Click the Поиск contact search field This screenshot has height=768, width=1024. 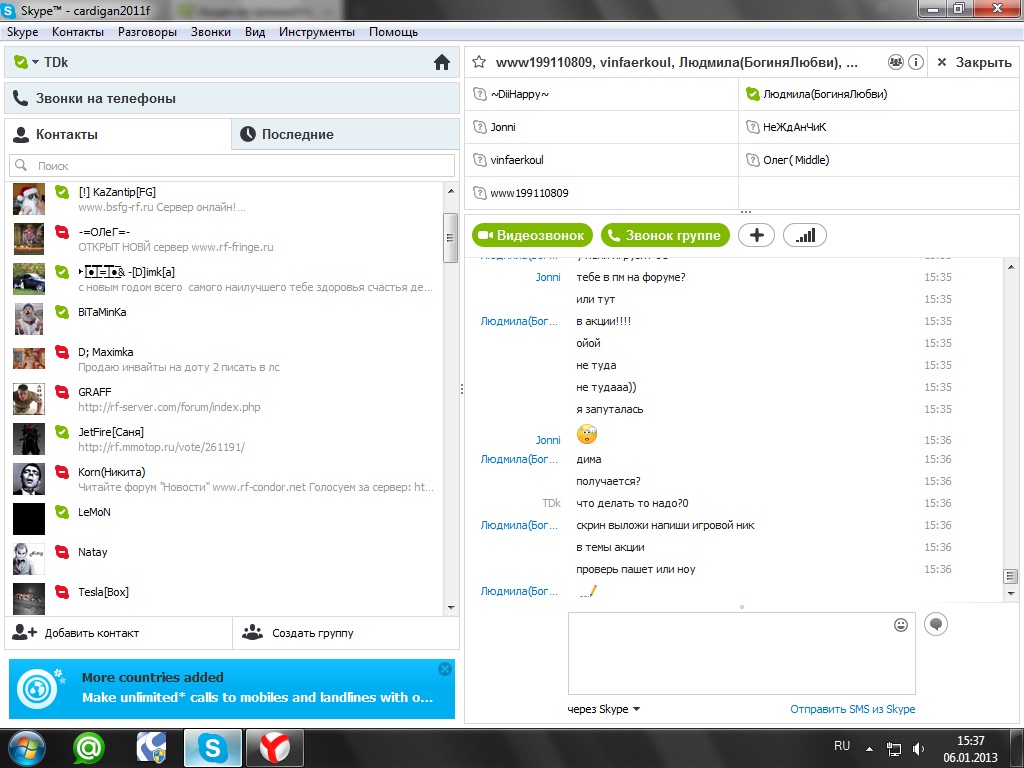click(232, 165)
